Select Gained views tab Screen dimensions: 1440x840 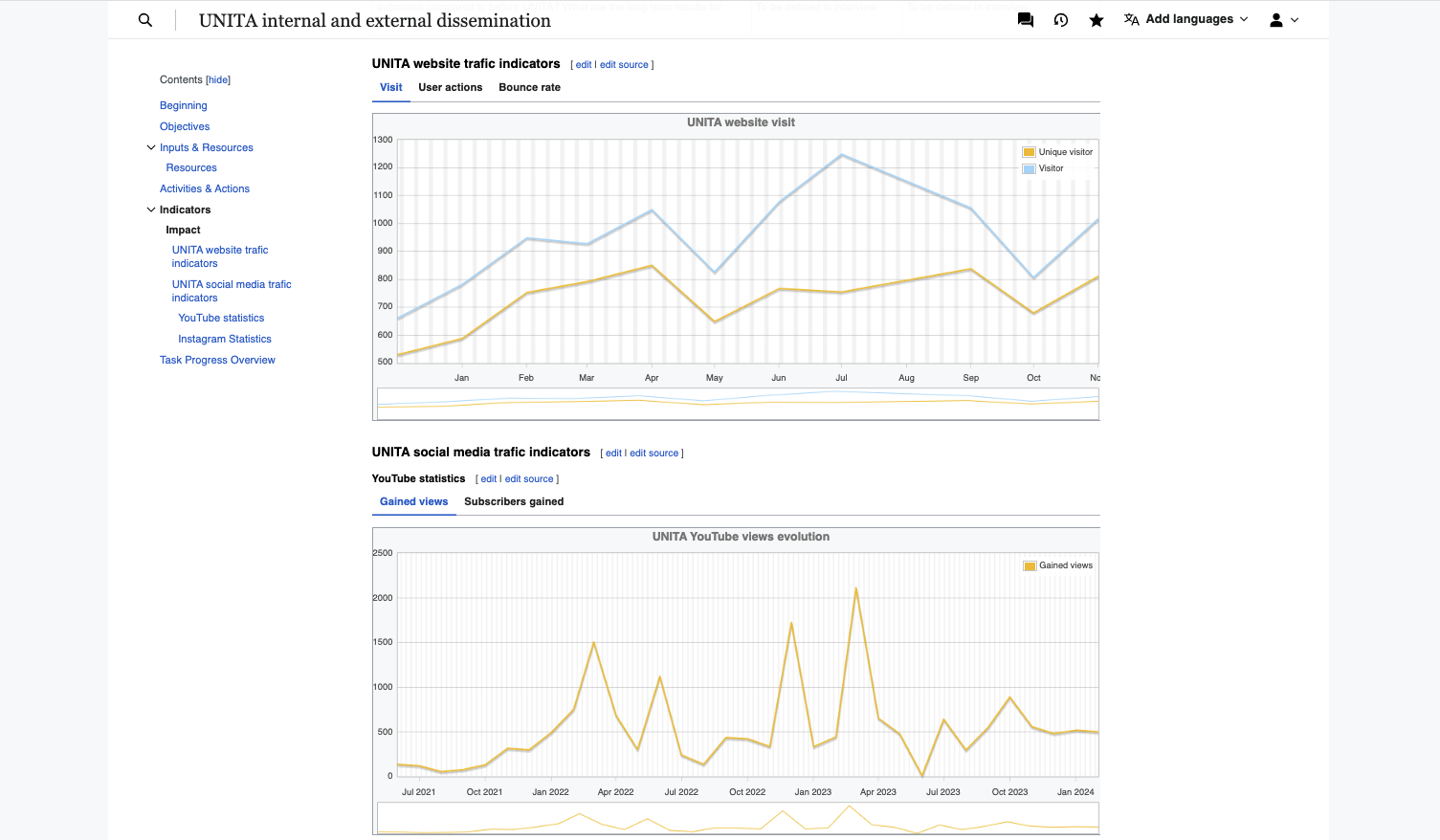coord(414,501)
